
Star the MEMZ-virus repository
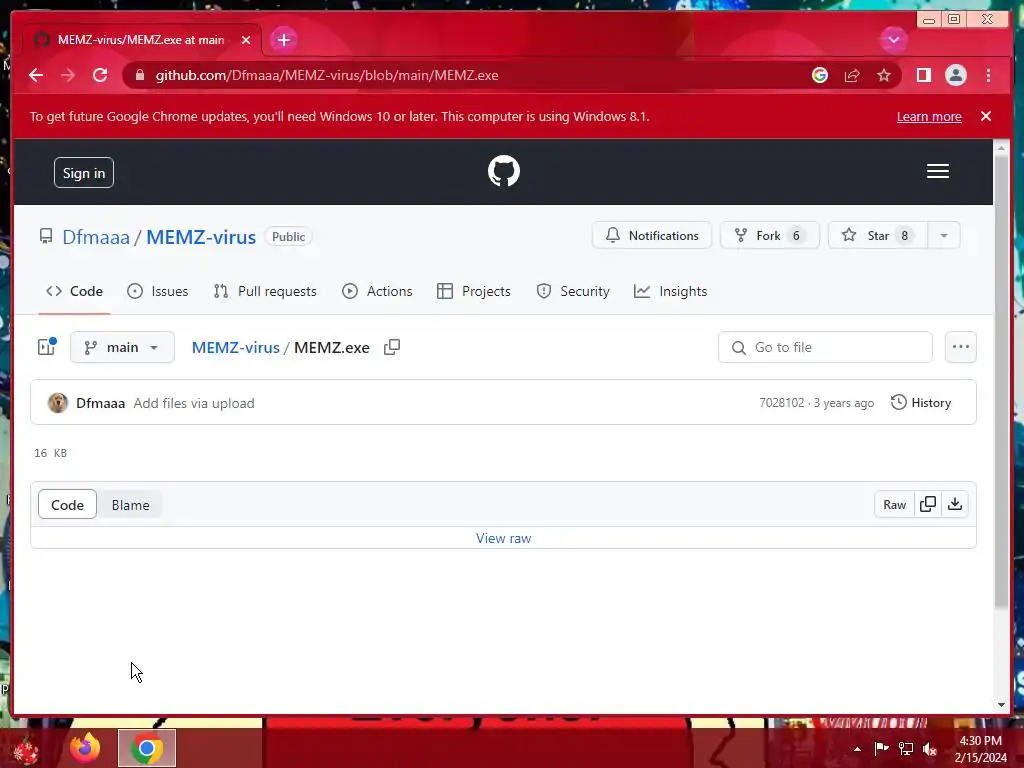click(877, 236)
